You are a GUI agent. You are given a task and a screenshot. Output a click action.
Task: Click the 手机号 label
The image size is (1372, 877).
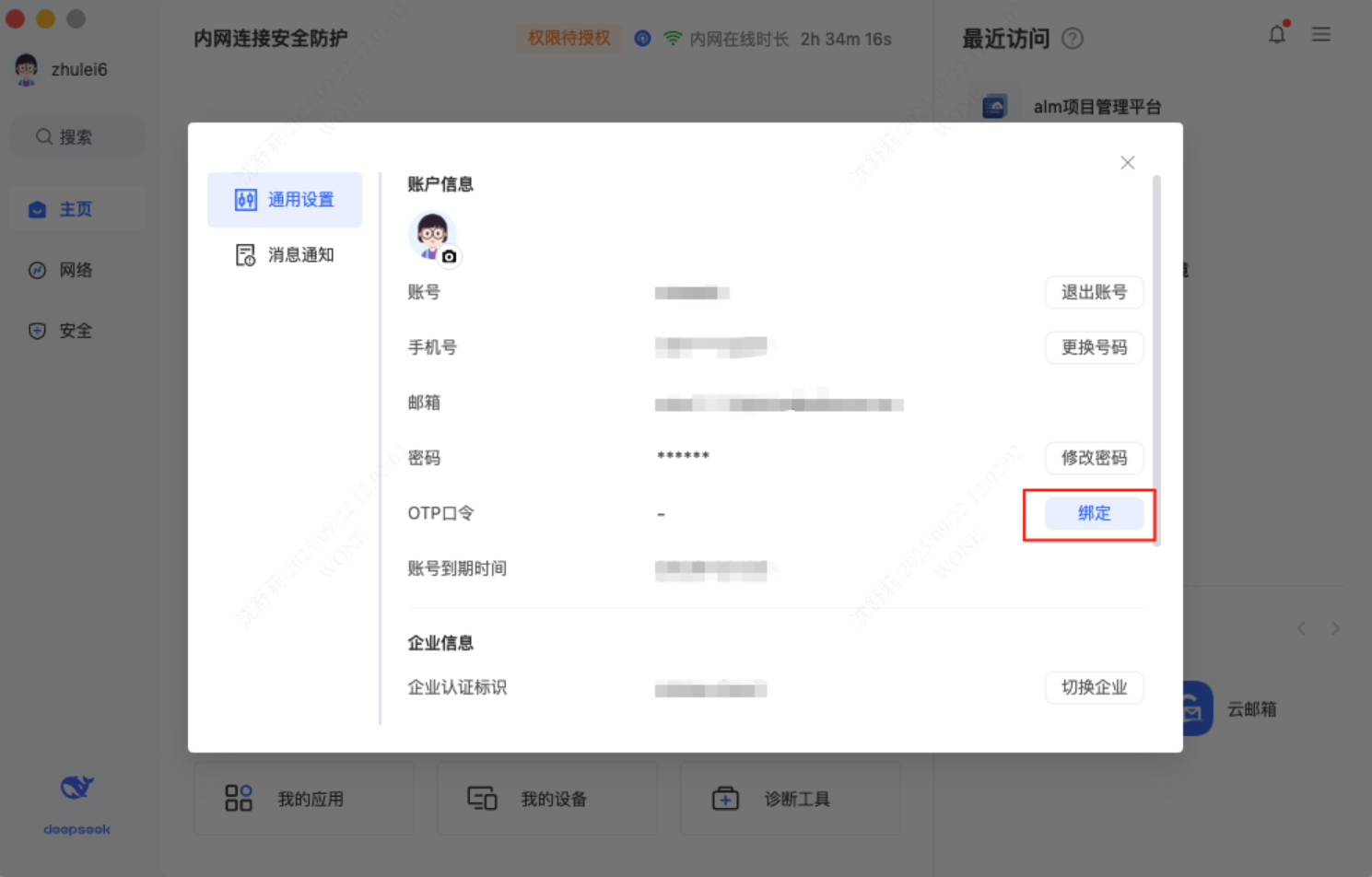coord(432,347)
